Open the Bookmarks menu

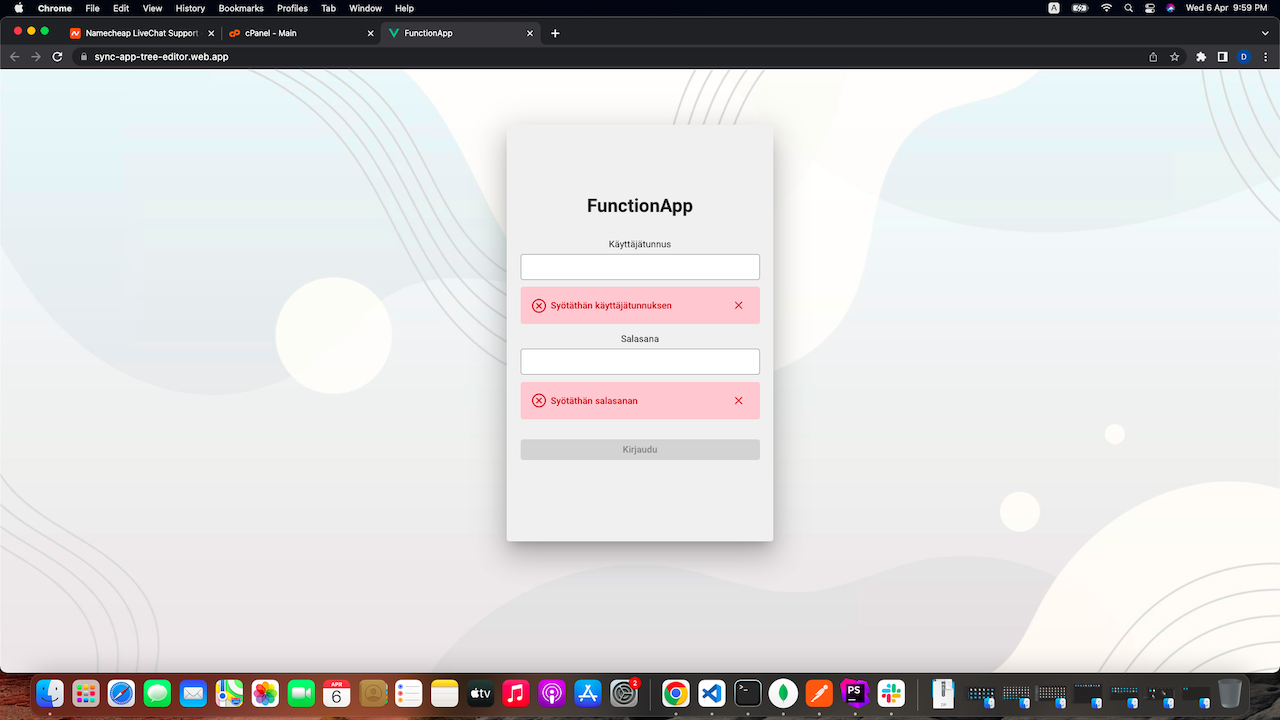[240, 8]
